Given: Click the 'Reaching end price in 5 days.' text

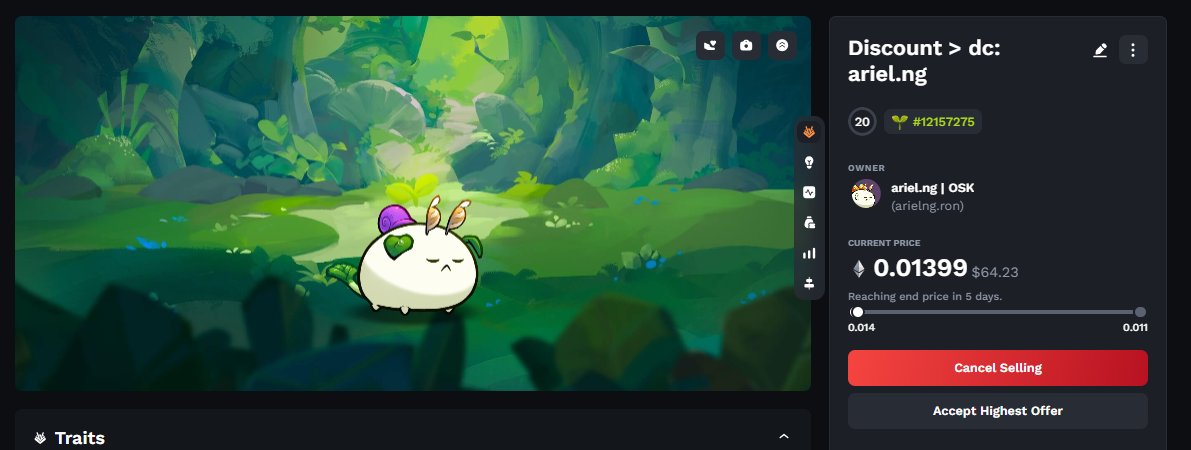Looking at the screenshot, I should click(924, 296).
